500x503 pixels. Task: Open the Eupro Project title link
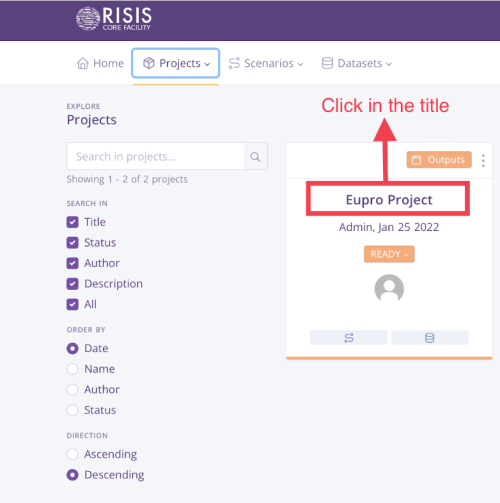(389, 200)
